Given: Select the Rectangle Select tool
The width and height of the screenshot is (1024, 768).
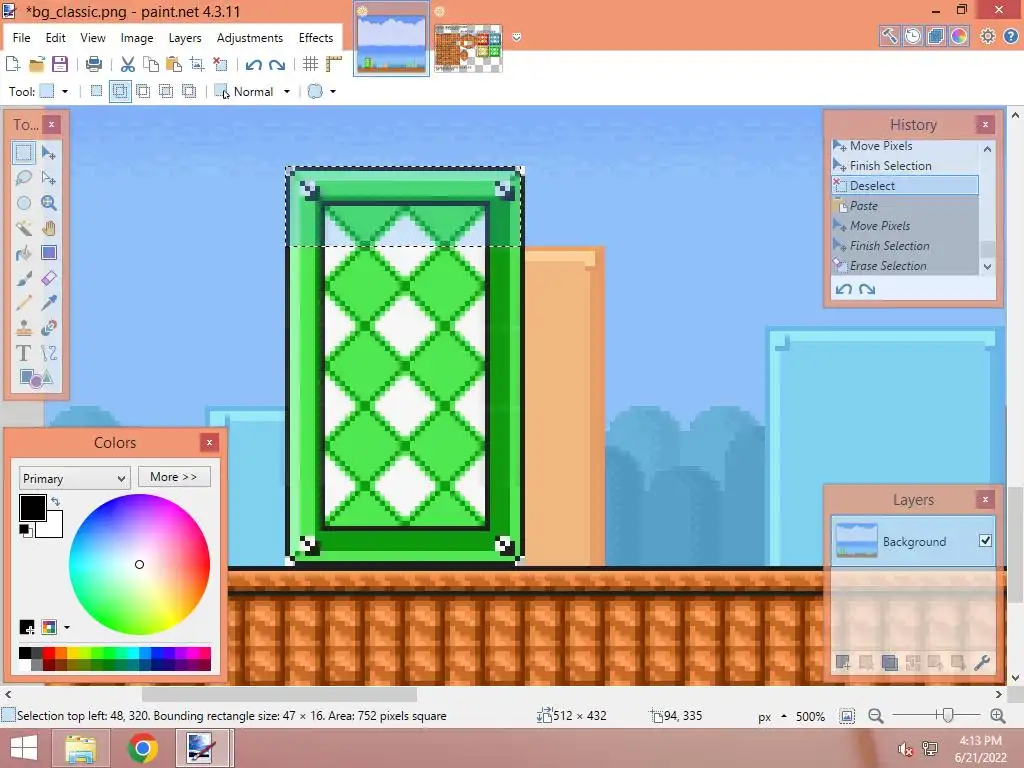Looking at the screenshot, I should coord(24,153).
